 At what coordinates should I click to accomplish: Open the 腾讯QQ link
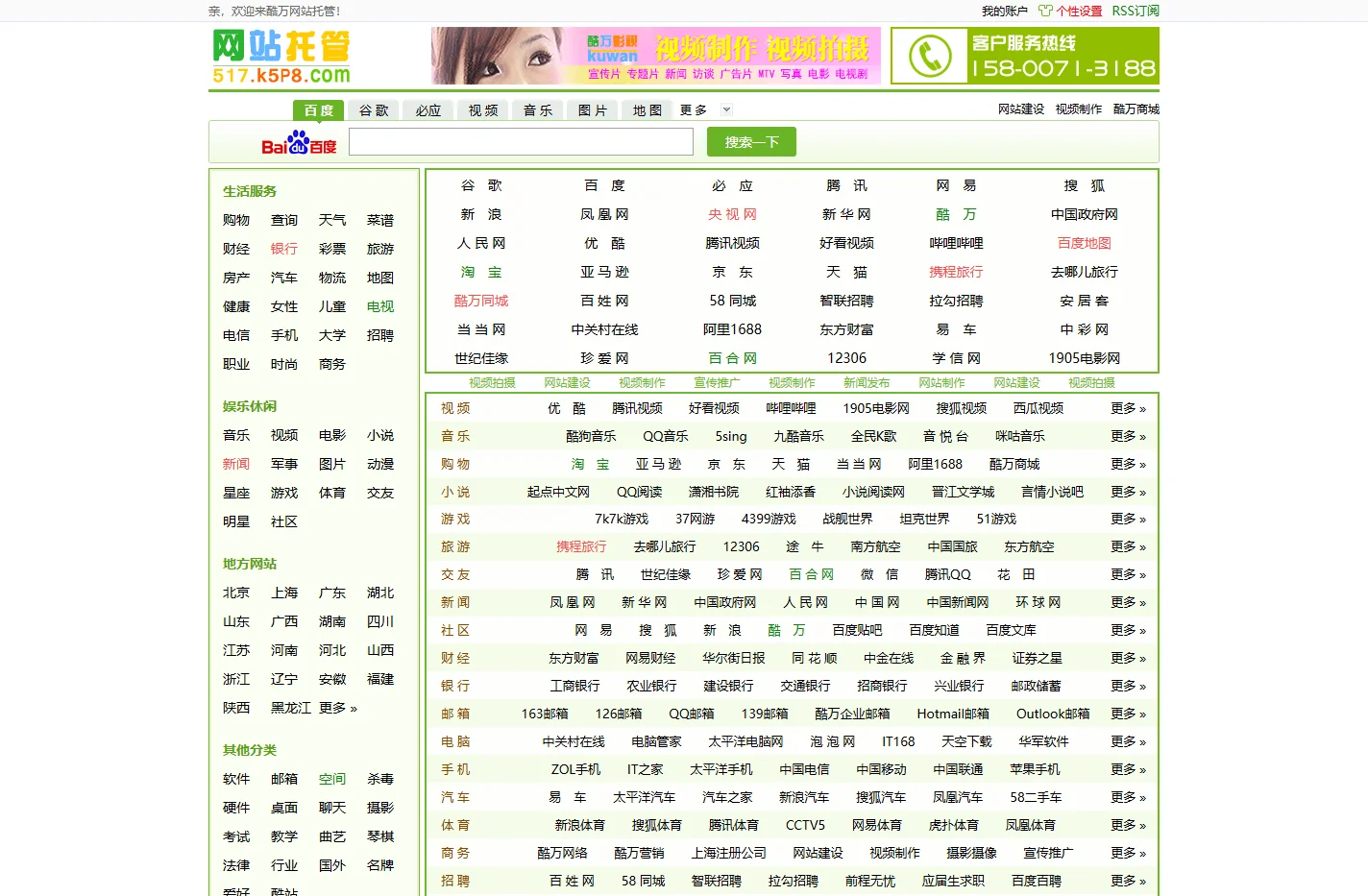(x=948, y=574)
